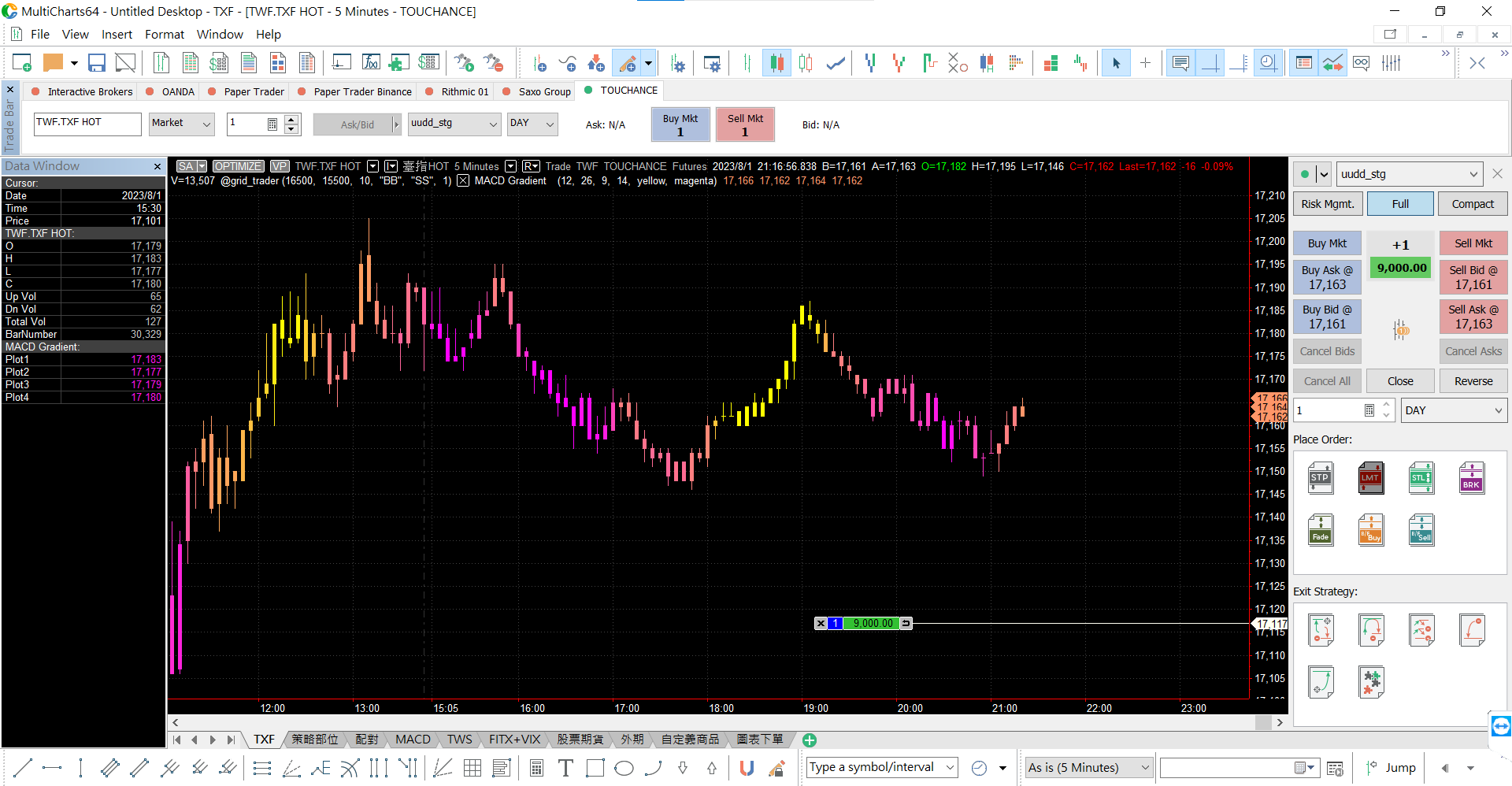This screenshot has width=1512, height=786.
Task: Open the dropdown next to the orange workspace icon
Action: 74,63
